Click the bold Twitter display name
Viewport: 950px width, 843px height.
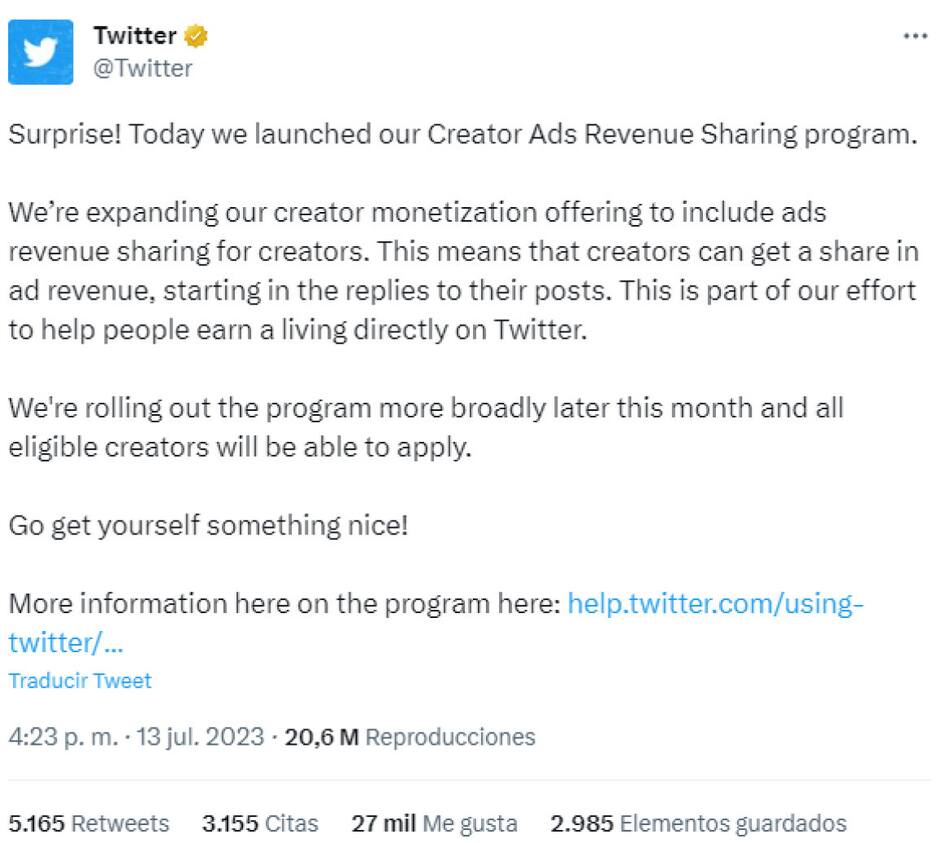(134, 37)
